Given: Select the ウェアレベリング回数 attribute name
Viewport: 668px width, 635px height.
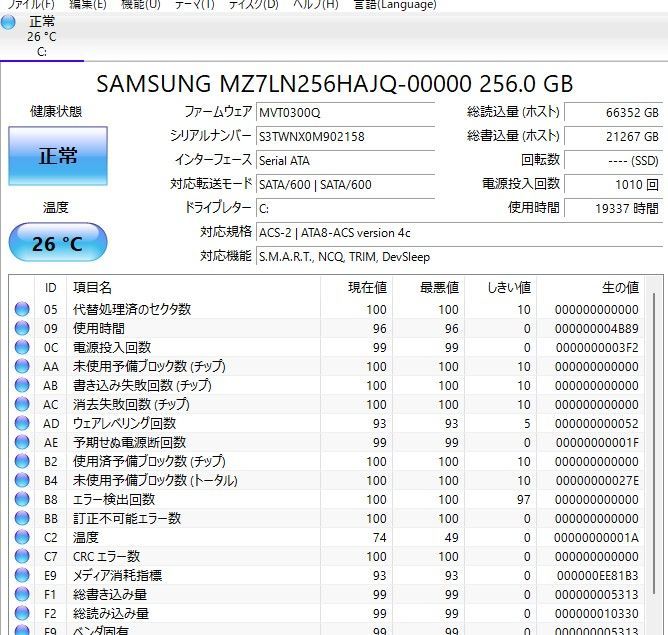Looking at the screenshot, I should click(124, 423).
